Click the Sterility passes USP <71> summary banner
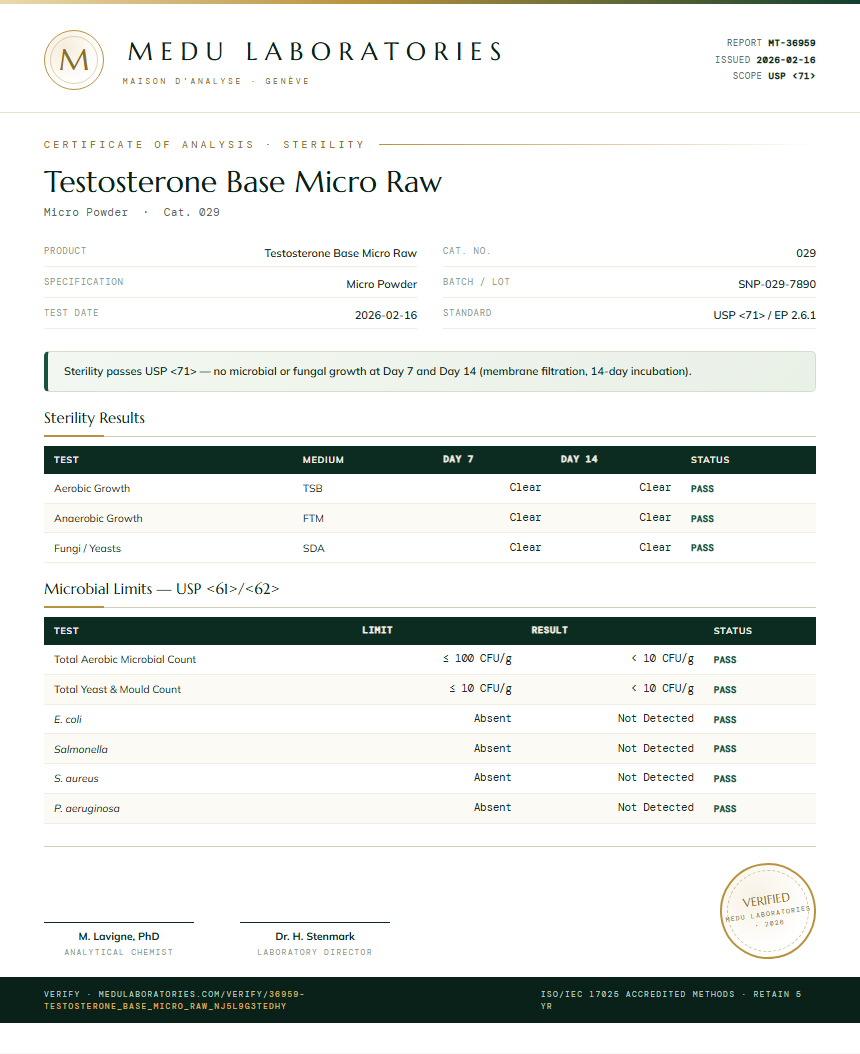Image resolution: width=860 pixels, height=1054 pixels. (430, 371)
